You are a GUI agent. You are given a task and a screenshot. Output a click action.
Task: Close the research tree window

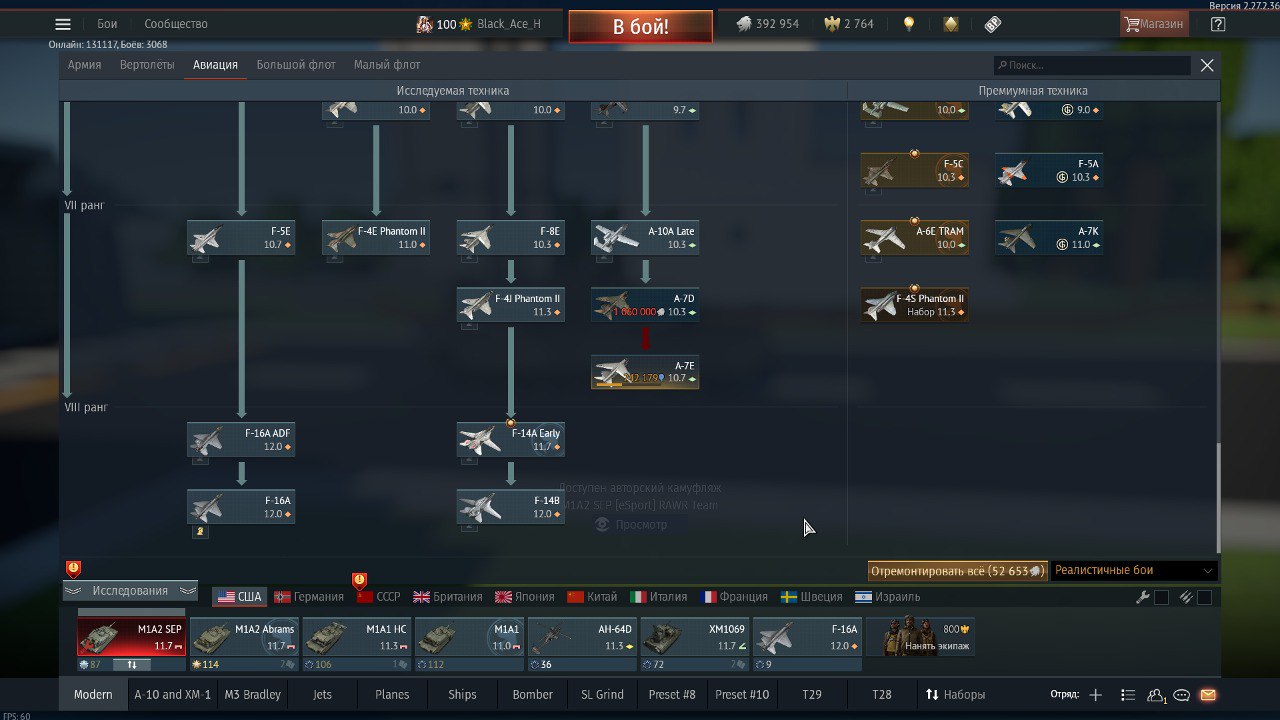(1207, 65)
